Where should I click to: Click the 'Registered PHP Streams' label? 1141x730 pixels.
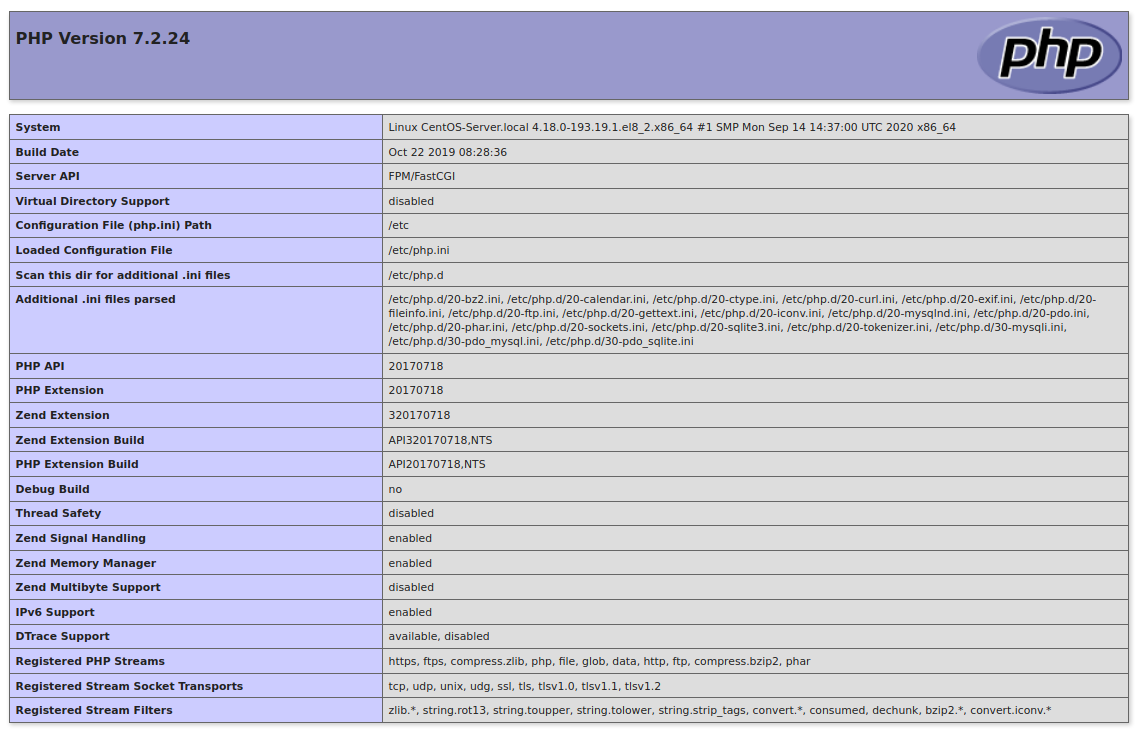90,662
